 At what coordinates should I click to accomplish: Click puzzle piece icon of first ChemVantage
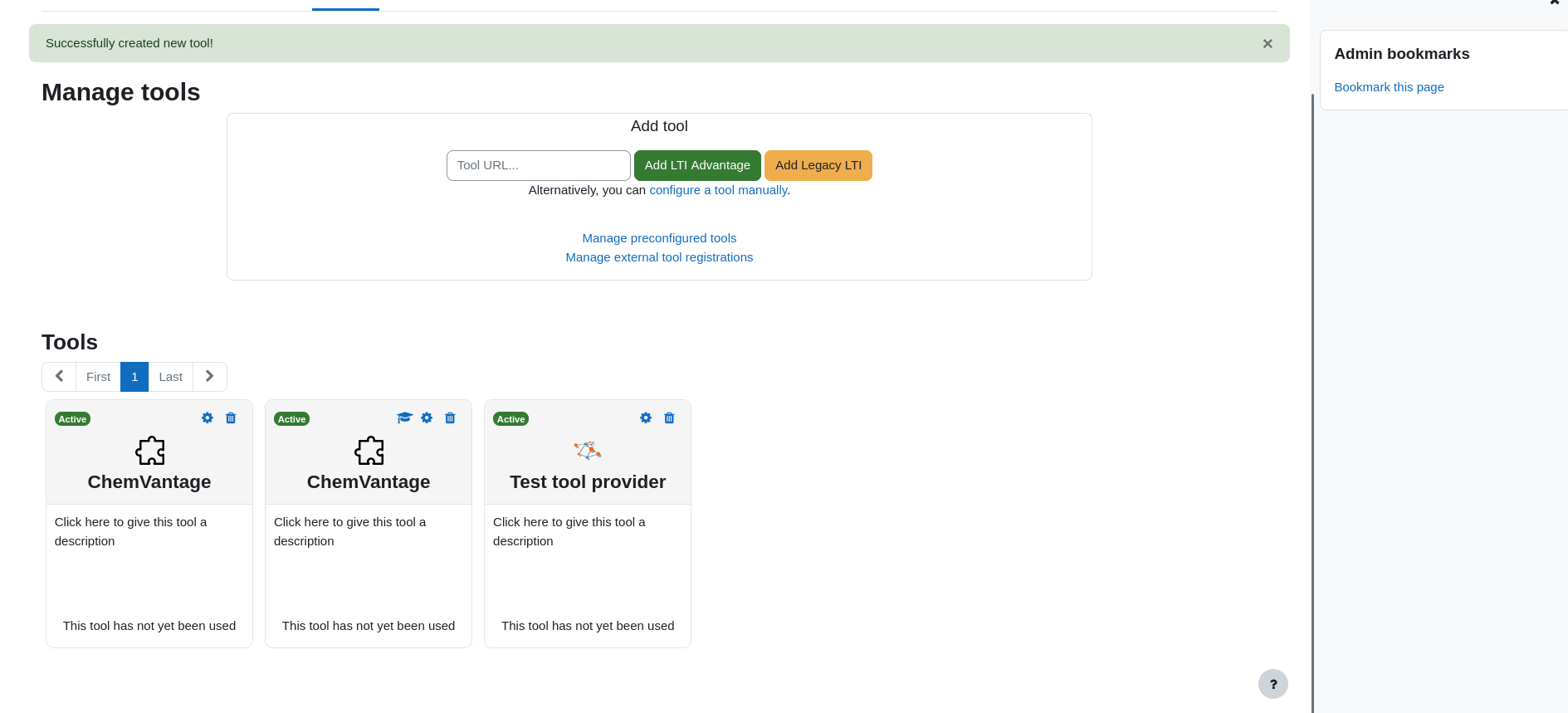click(149, 451)
